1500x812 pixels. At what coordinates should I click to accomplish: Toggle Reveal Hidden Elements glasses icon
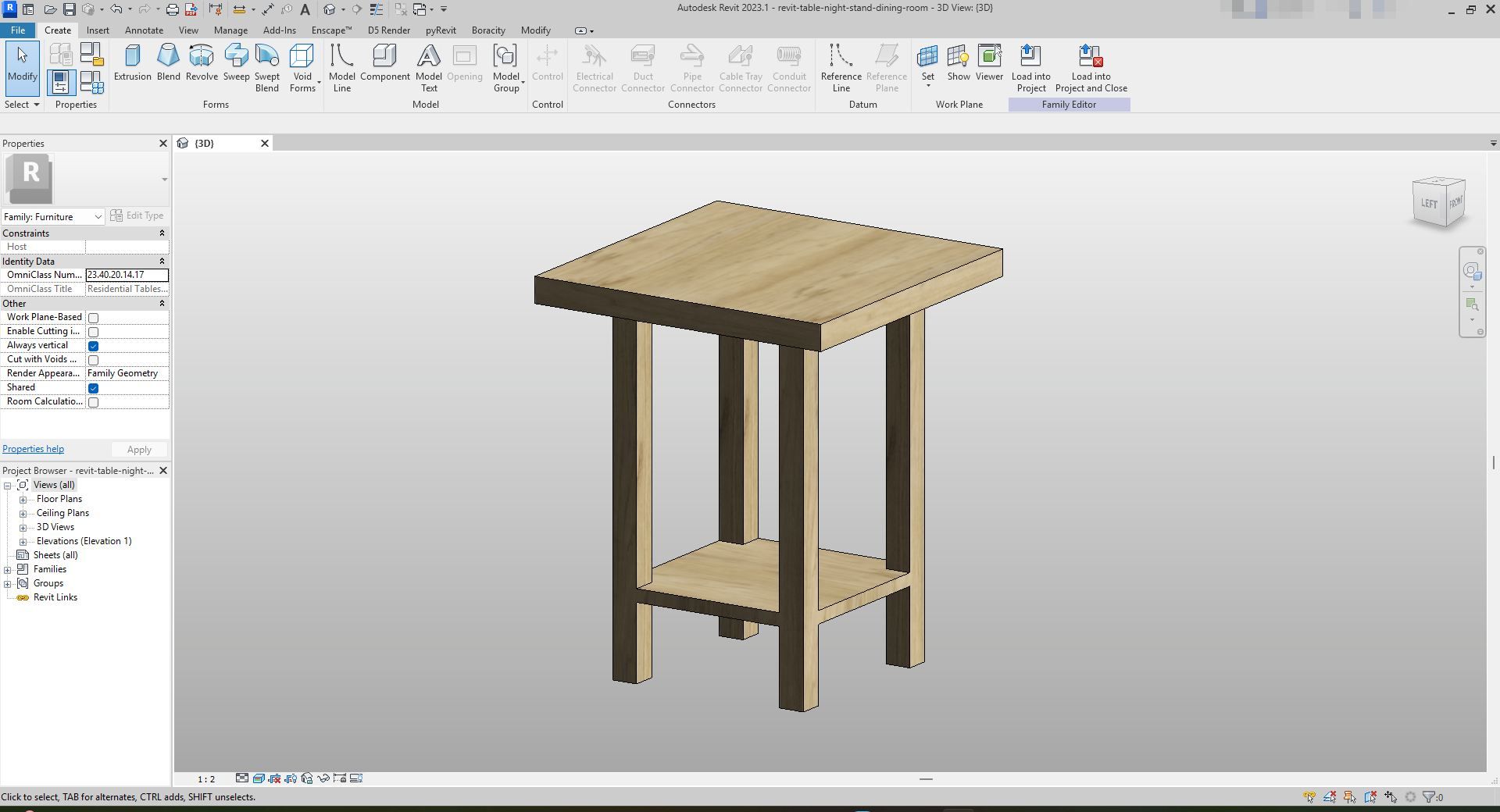coord(323,778)
